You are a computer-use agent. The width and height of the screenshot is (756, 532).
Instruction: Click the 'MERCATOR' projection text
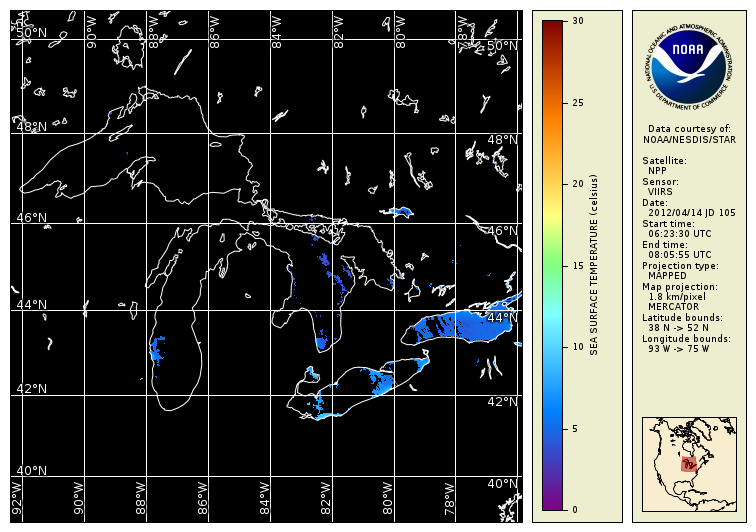click(674, 307)
